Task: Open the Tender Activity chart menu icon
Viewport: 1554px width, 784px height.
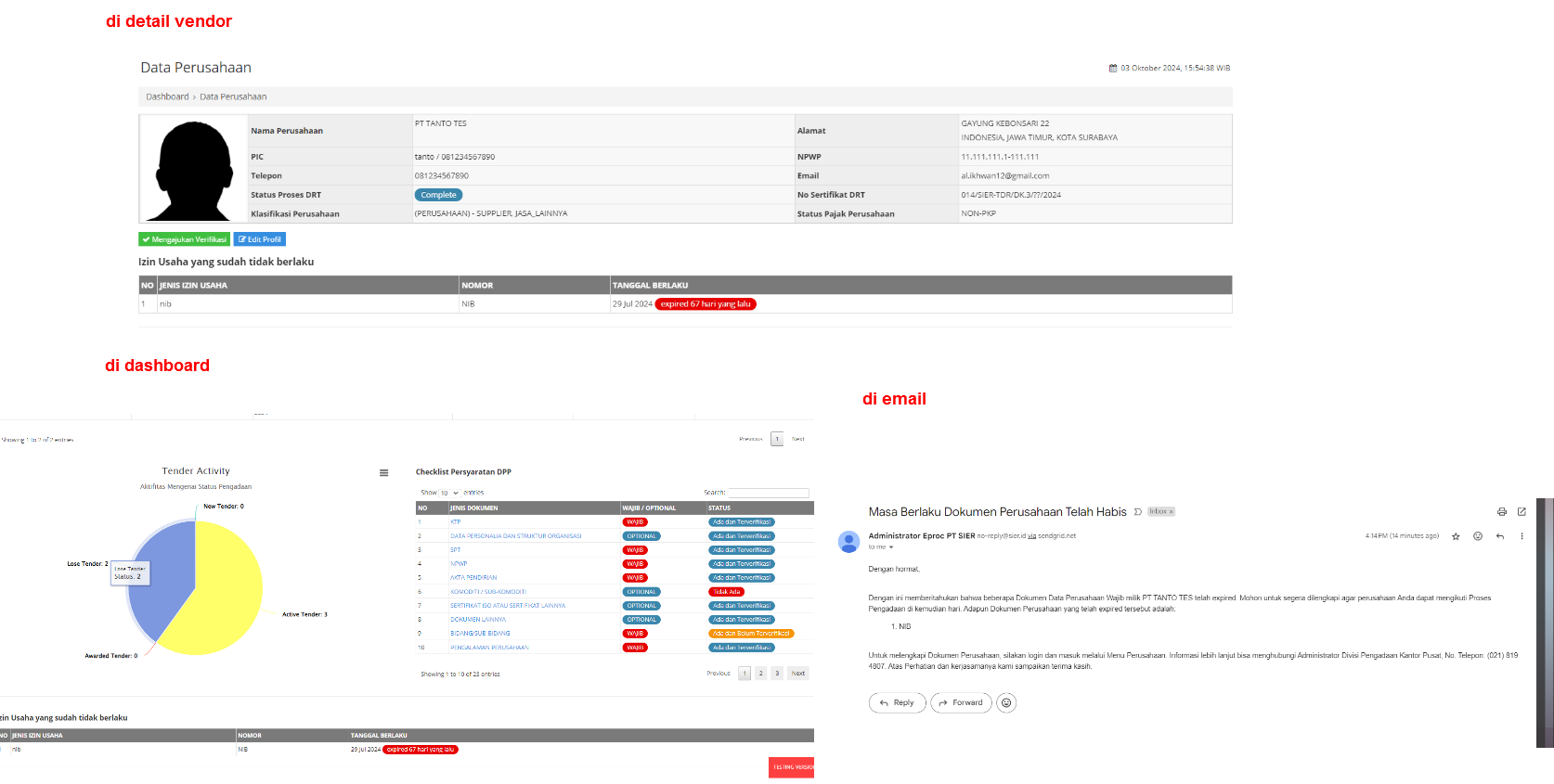Action: point(383,473)
